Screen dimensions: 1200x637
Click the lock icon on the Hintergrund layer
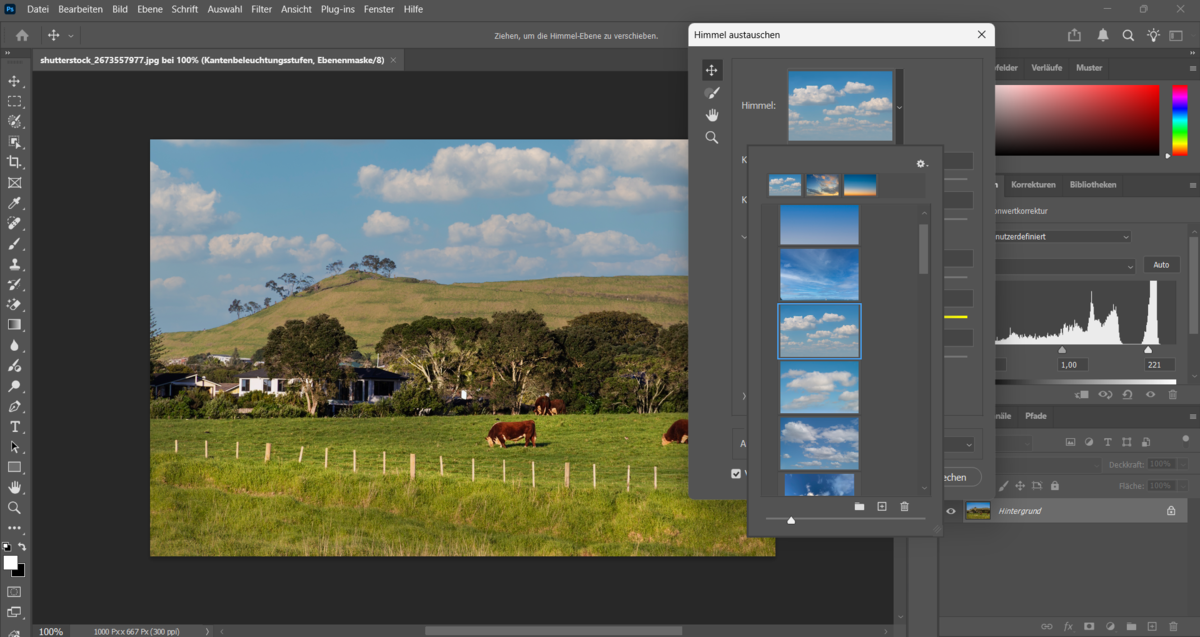pos(1171,510)
